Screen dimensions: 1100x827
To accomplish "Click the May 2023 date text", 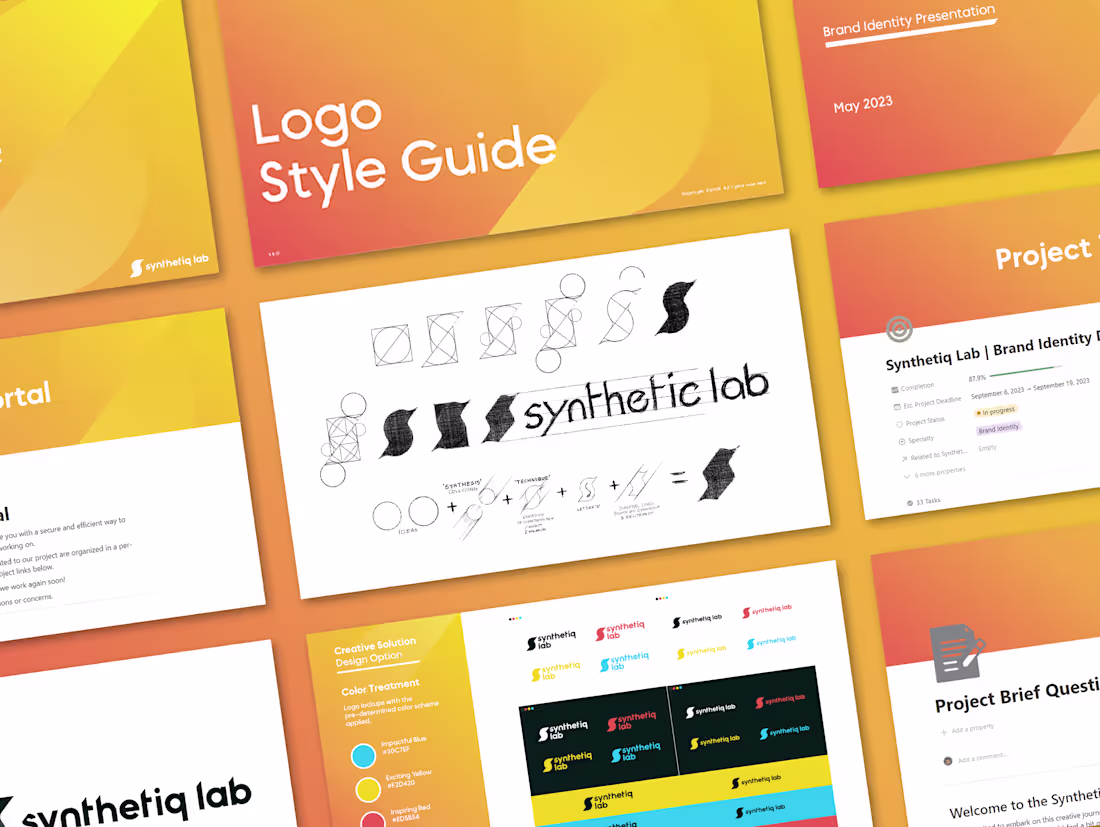I will pyautogui.click(x=863, y=104).
